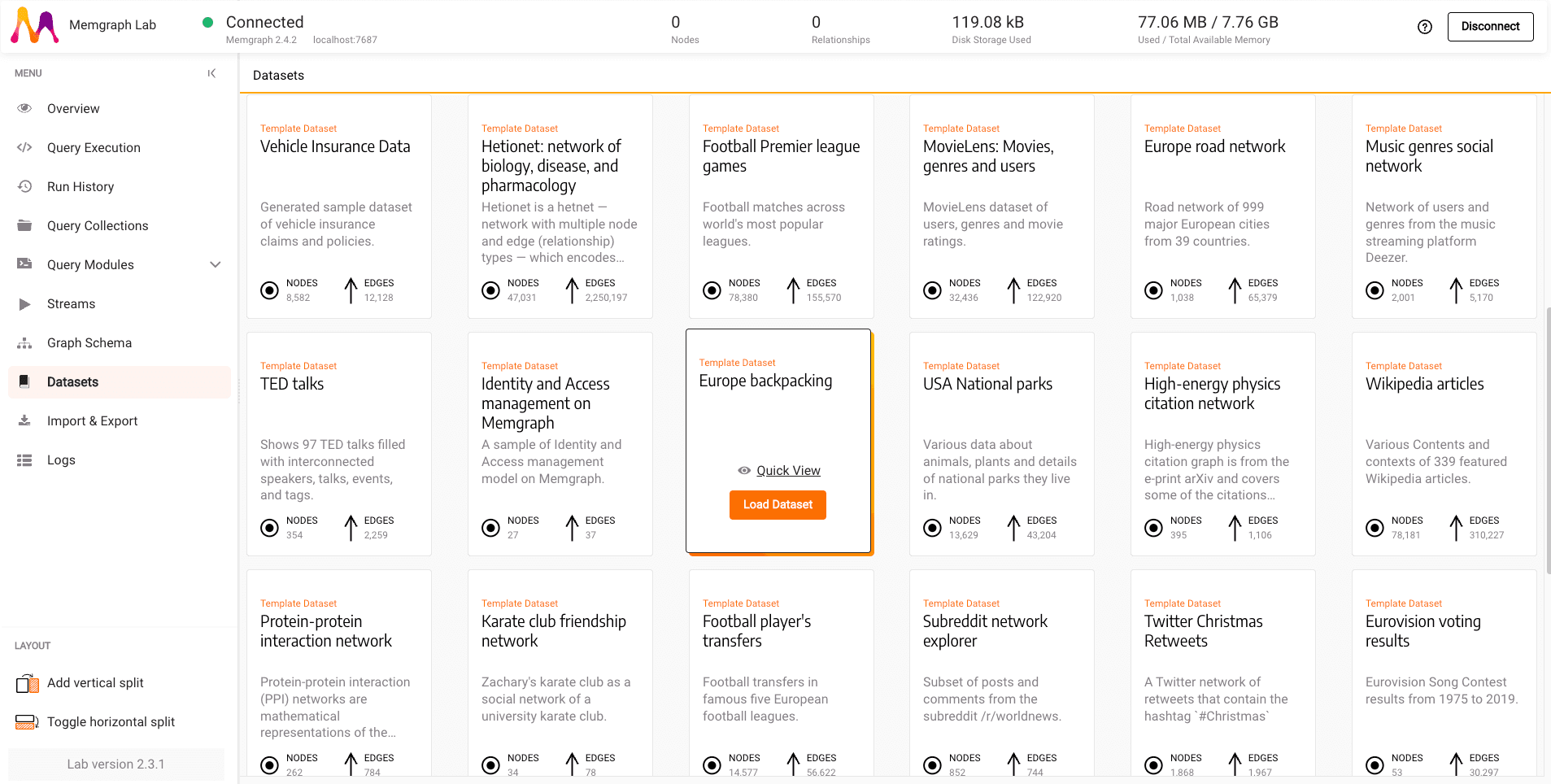Screen dimensions: 1551x784
Task: Click the Overview eye icon
Action: 25,108
